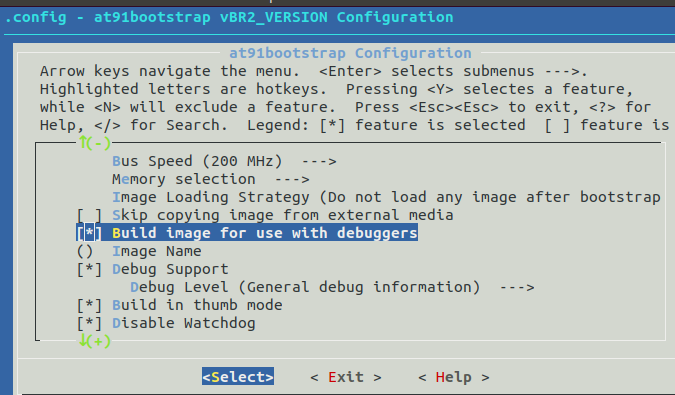Click the .config vBR2_VERSION header text
Image resolution: width=675 pixels, height=395 pixels.
(x=229, y=17)
